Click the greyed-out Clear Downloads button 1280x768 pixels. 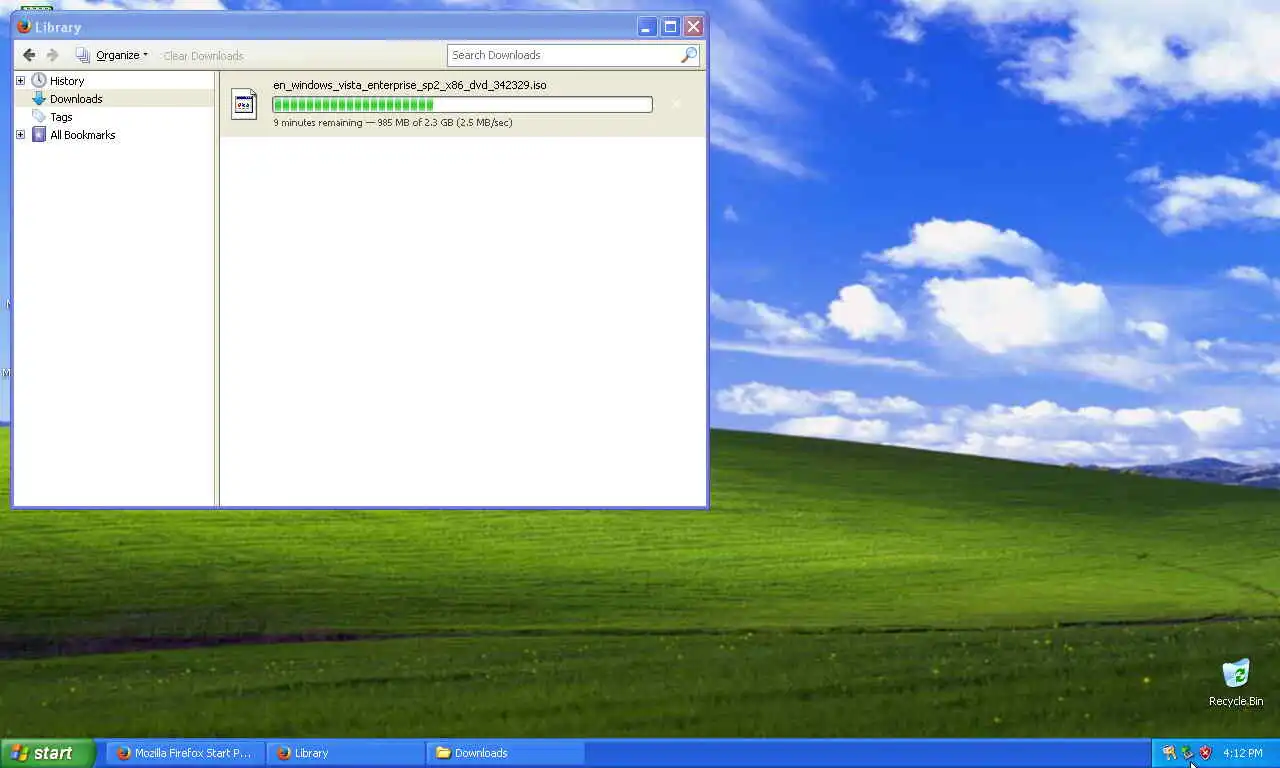(203, 56)
